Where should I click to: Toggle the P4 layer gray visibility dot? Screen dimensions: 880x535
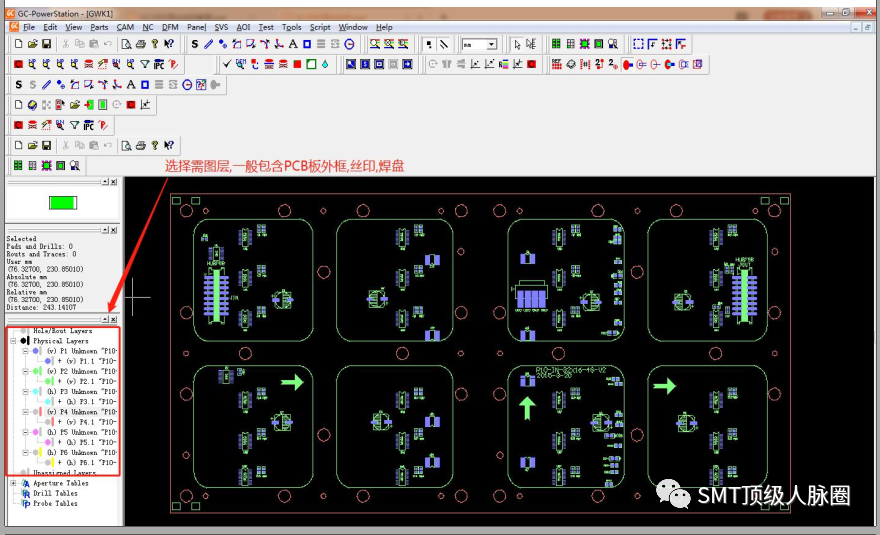click(x=36, y=411)
